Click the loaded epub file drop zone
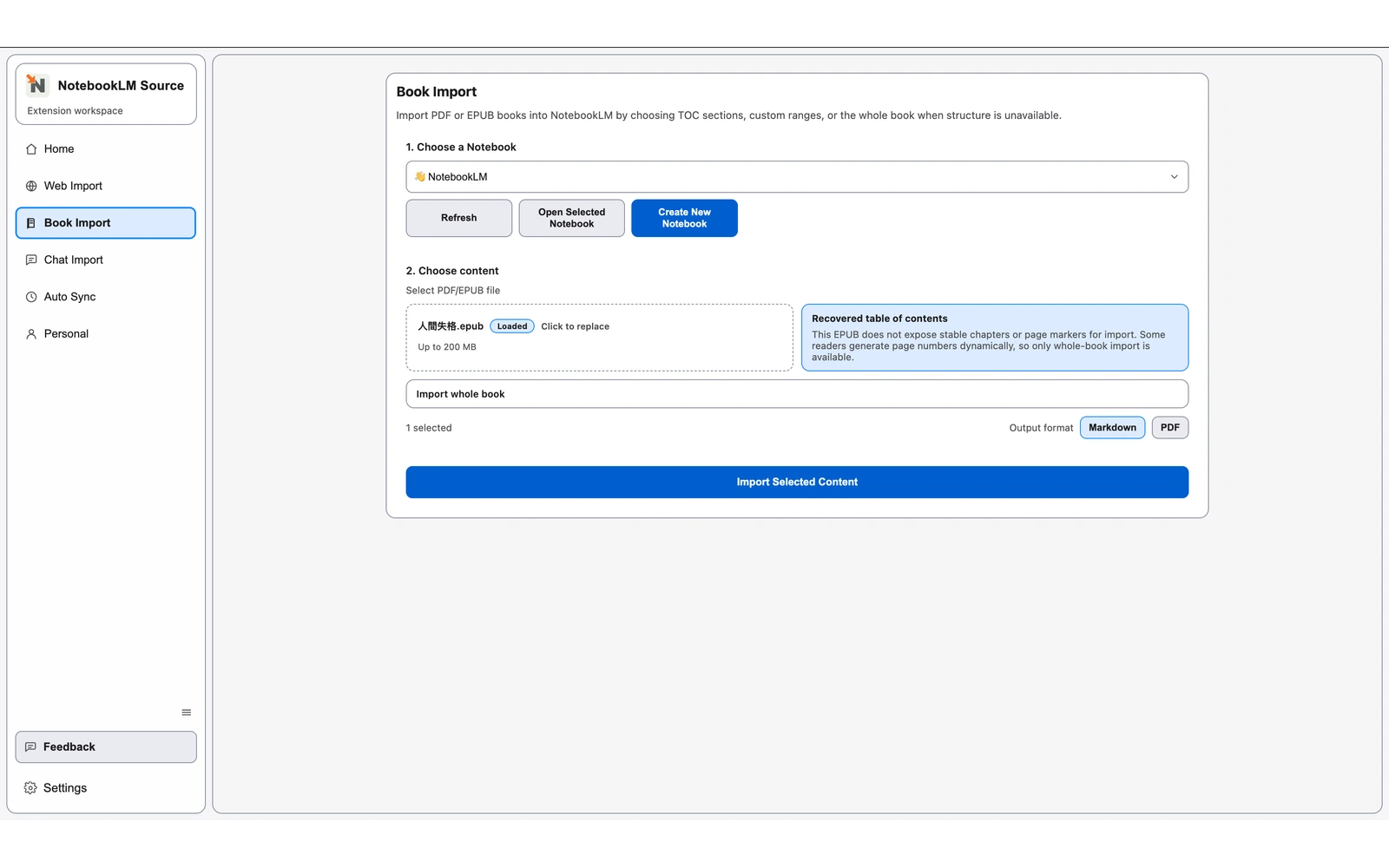The width and height of the screenshot is (1389, 868). pyautogui.click(x=599, y=338)
